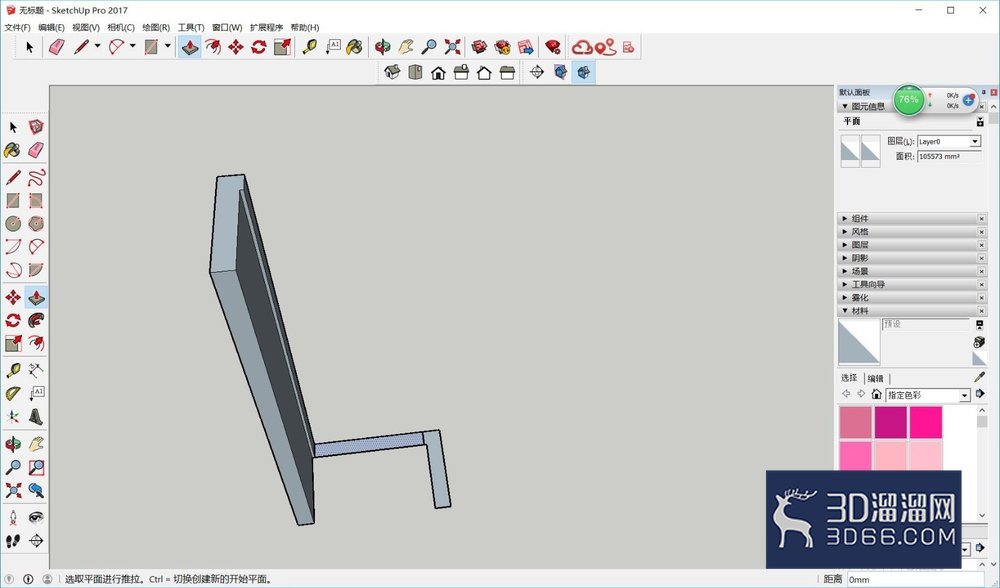Select the Freehand tool in left toolbar
This screenshot has height=588, width=1000.
point(36,177)
